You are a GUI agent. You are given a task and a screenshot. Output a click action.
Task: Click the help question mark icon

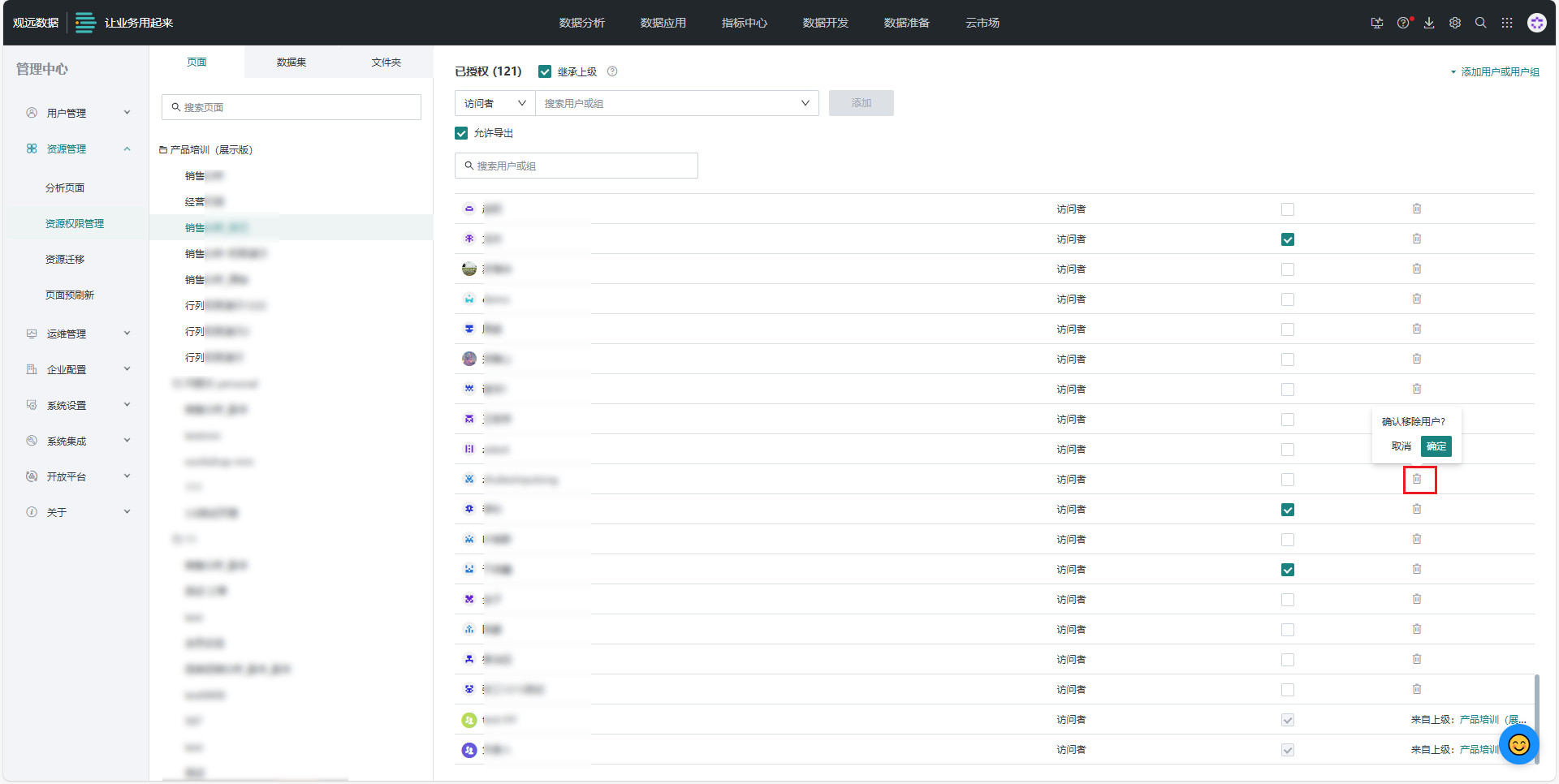(x=1403, y=23)
